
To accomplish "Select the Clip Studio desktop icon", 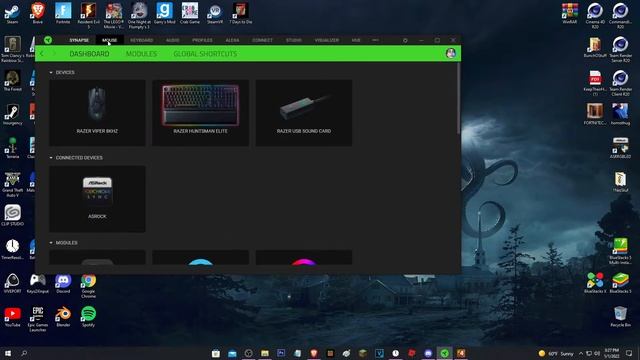I will tap(12, 215).
